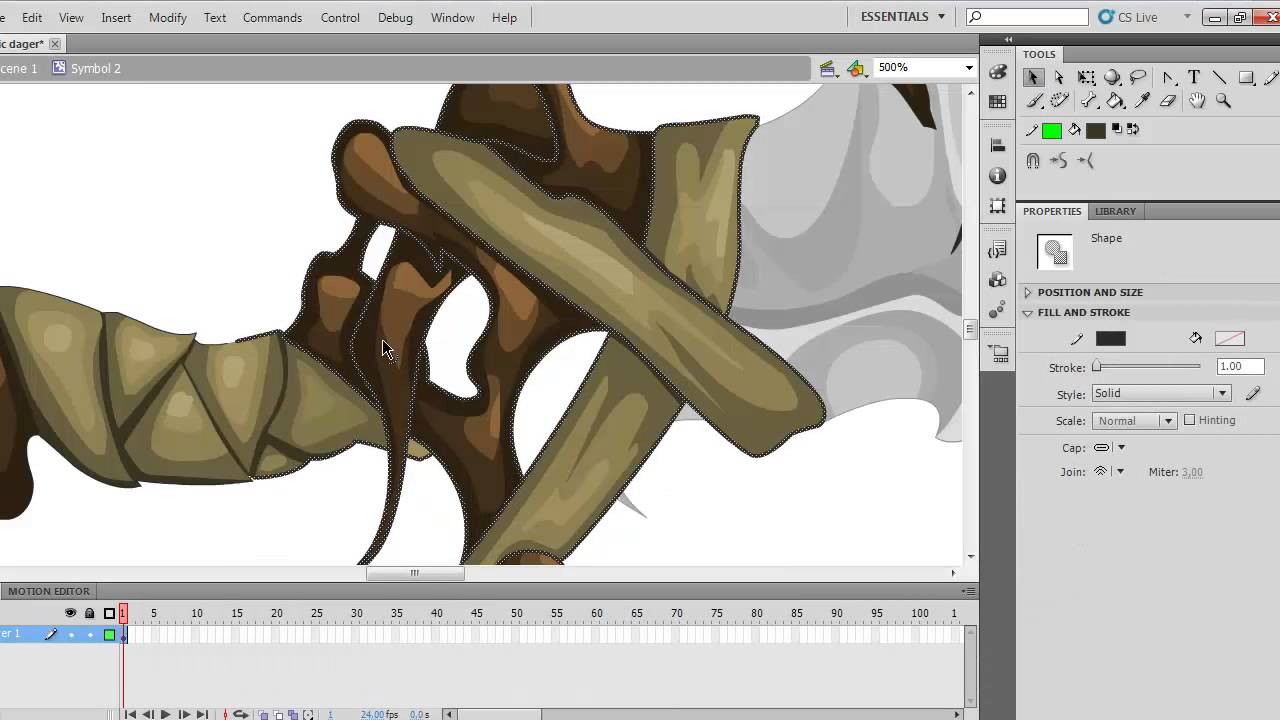
Task: Pick the Bone tool
Action: click(1088, 101)
